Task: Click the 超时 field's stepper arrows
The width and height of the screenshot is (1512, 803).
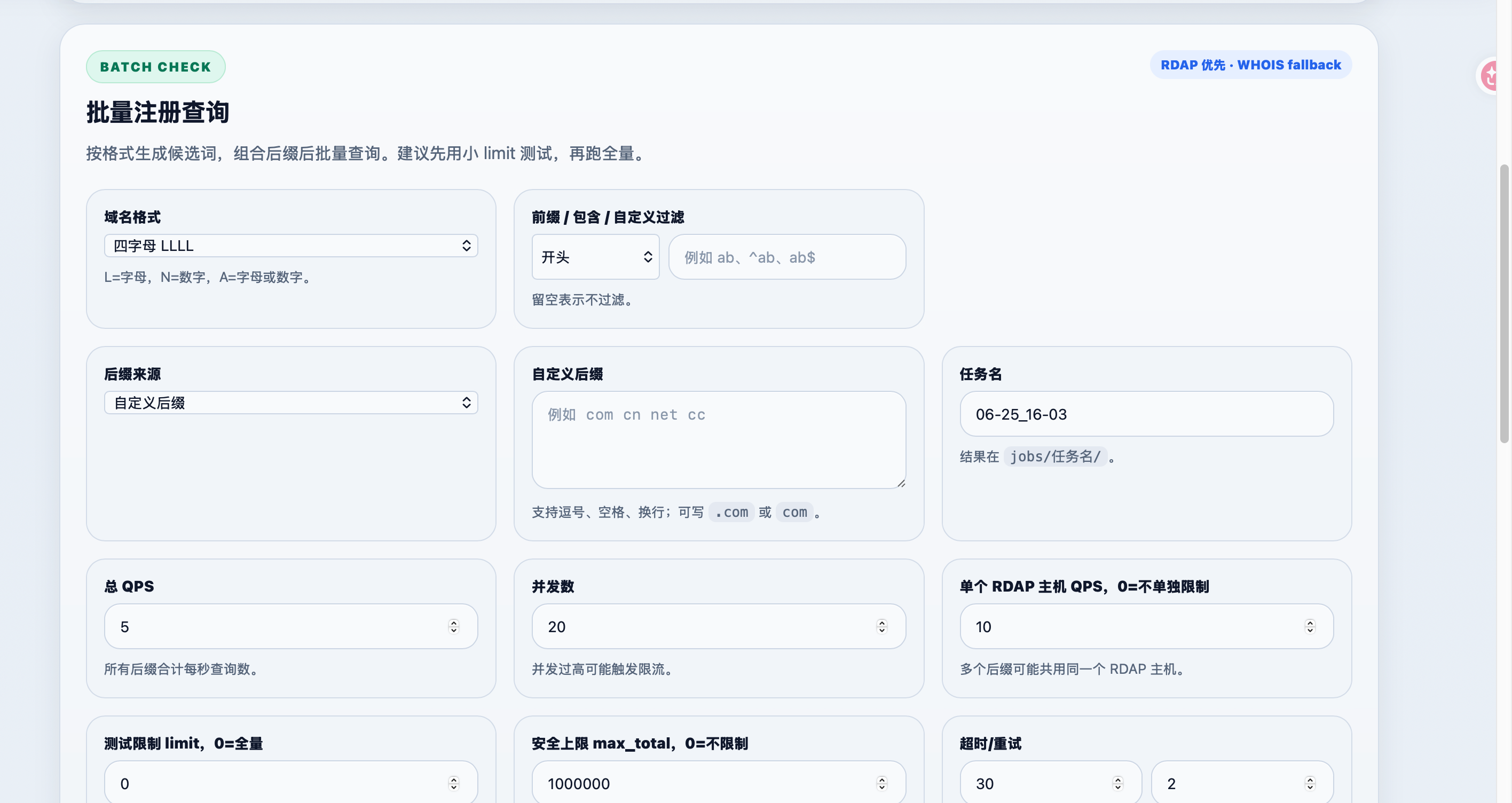Action: (1117, 783)
